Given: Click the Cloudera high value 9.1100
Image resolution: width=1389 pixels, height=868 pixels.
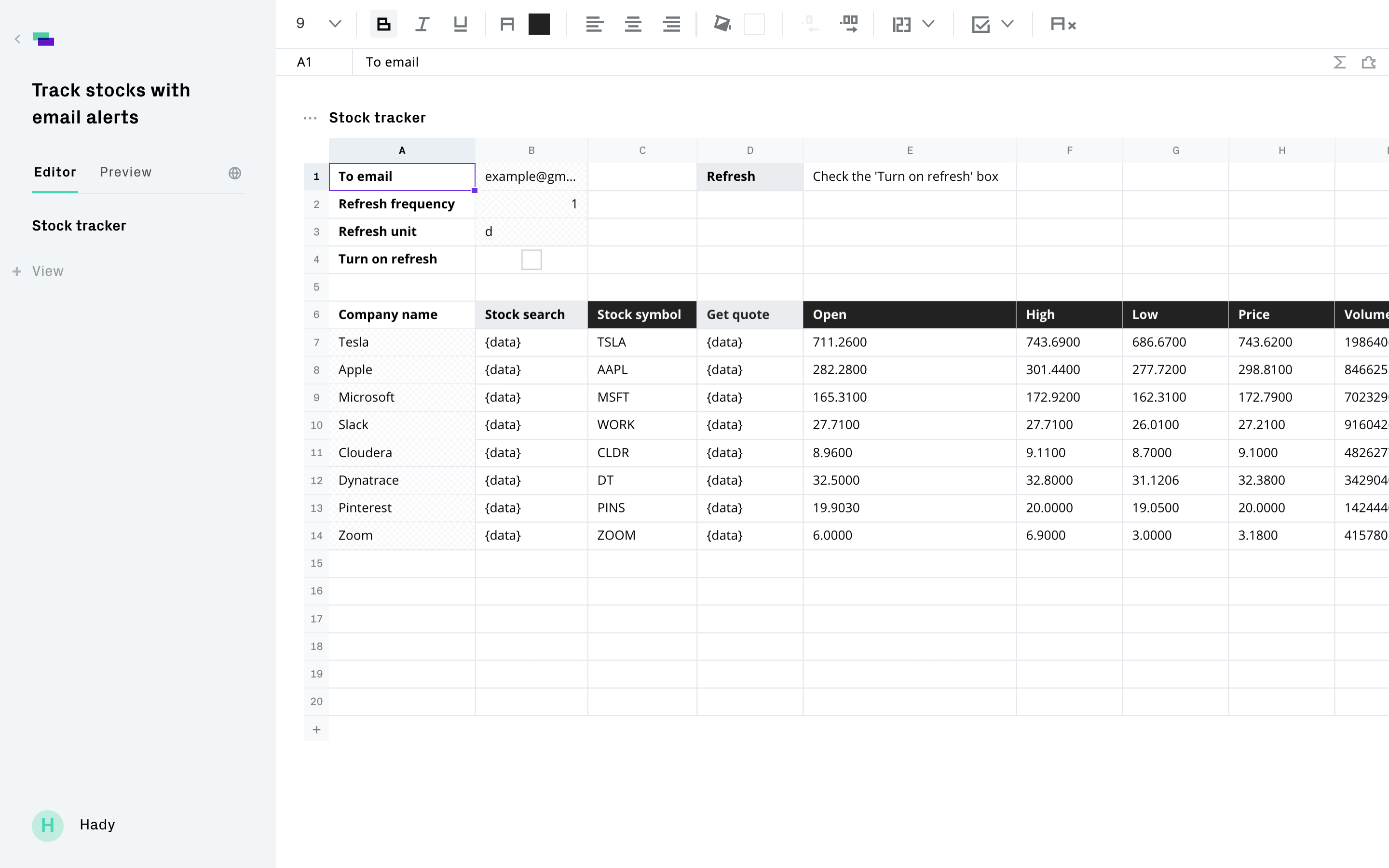Looking at the screenshot, I should pyautogui.click(x=1069, y=453).
